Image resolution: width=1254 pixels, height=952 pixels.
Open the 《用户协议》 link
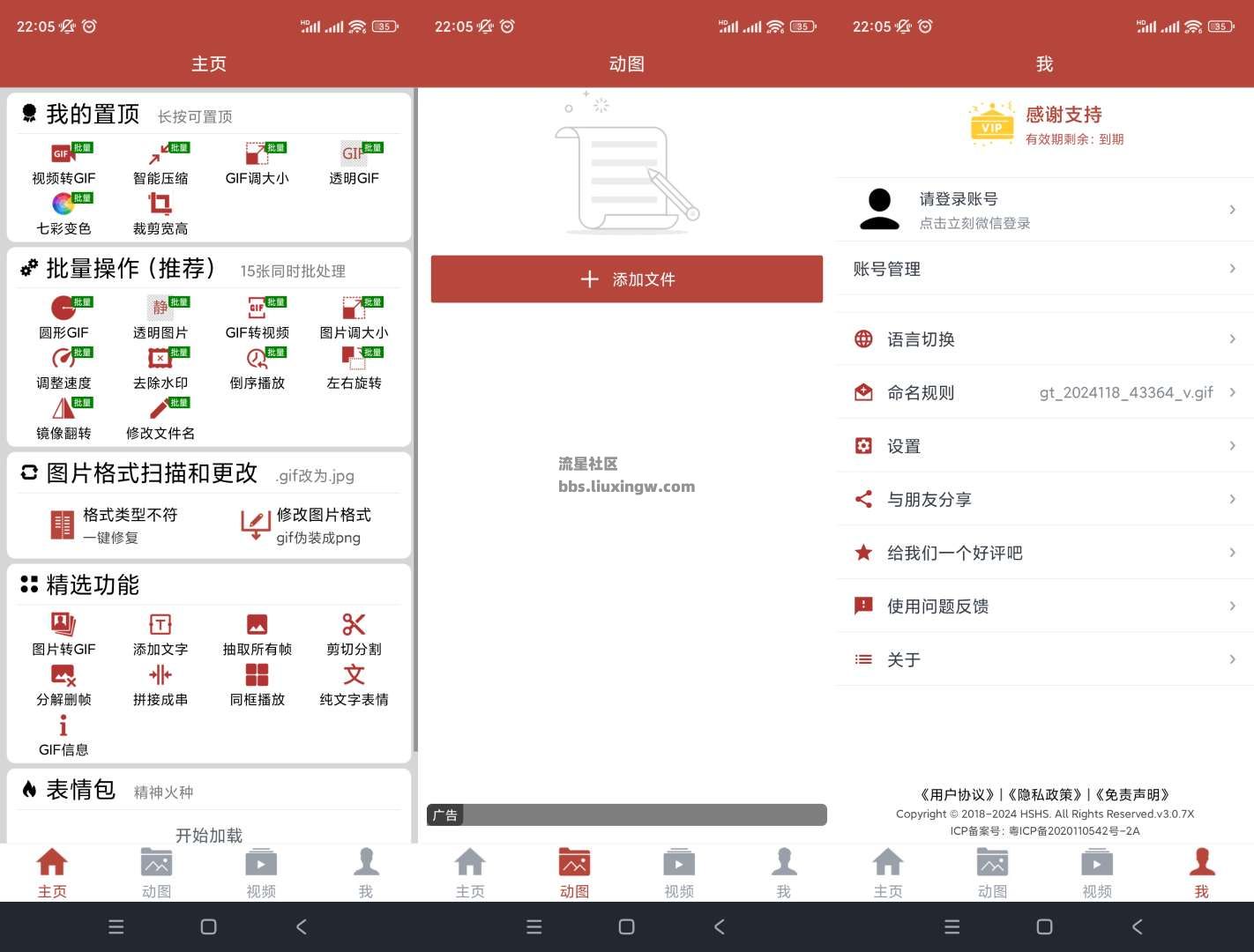[x=956, y=794]
